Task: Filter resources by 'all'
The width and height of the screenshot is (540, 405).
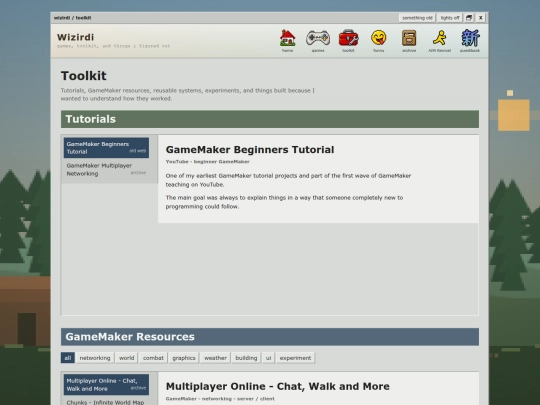Action: [x=68, y=358]
